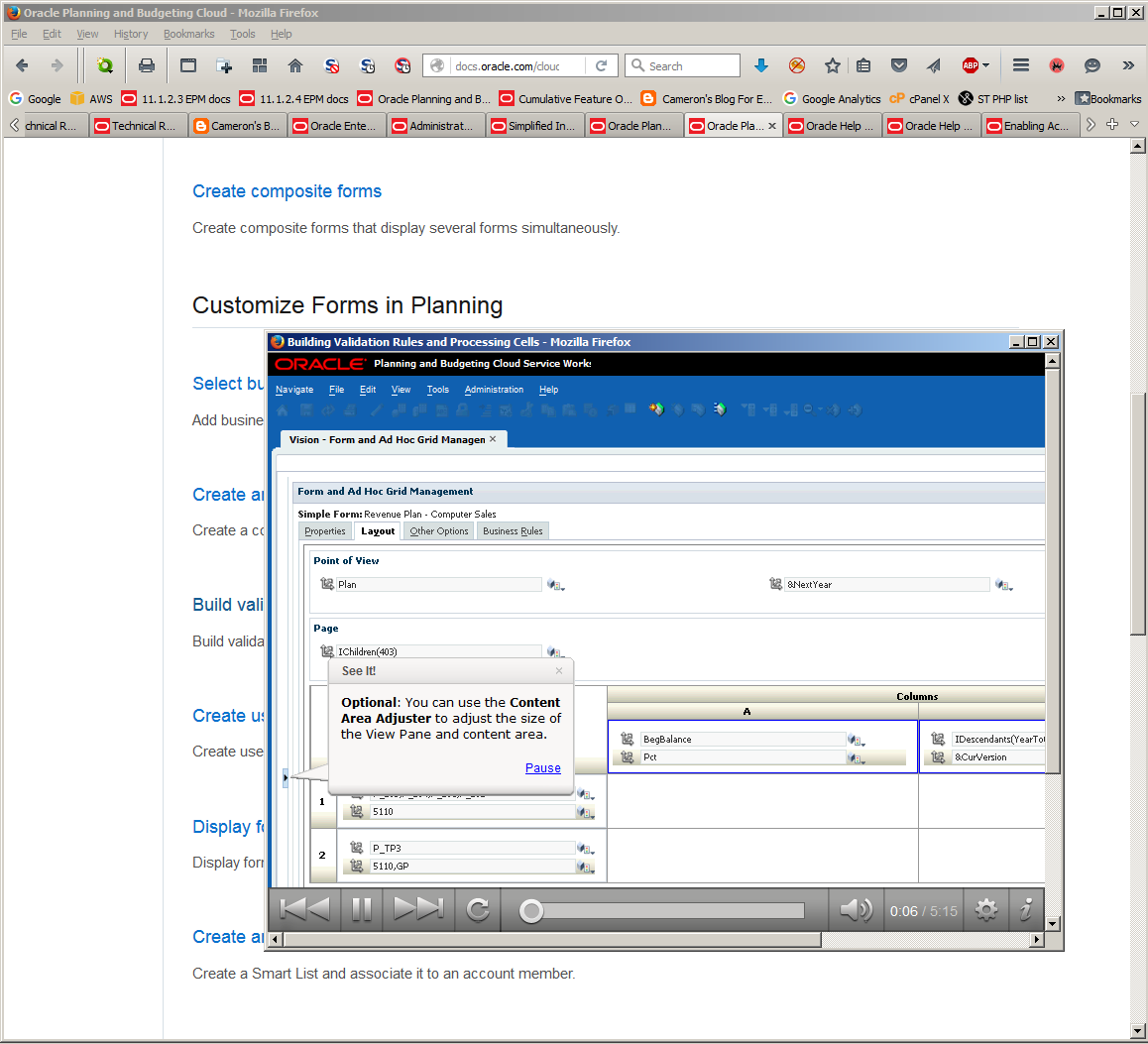The image size is (1148, 1044).
Task: Open the home page icon in toolbar
Action: (295, 65)
